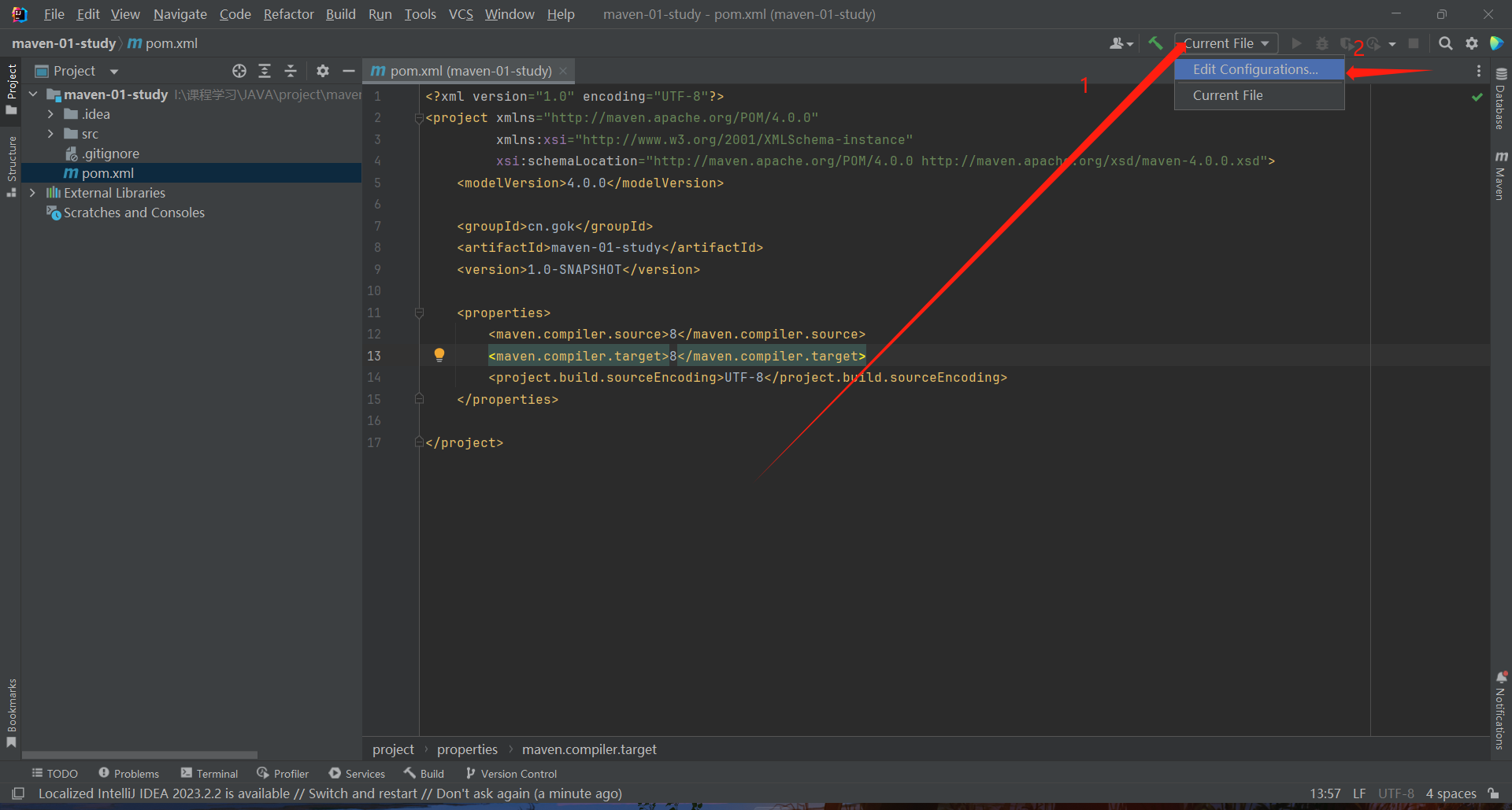The width and height of the screenshot is (1512, 810).
Task: Open the Structure tool window
Action: coord(11,165)
